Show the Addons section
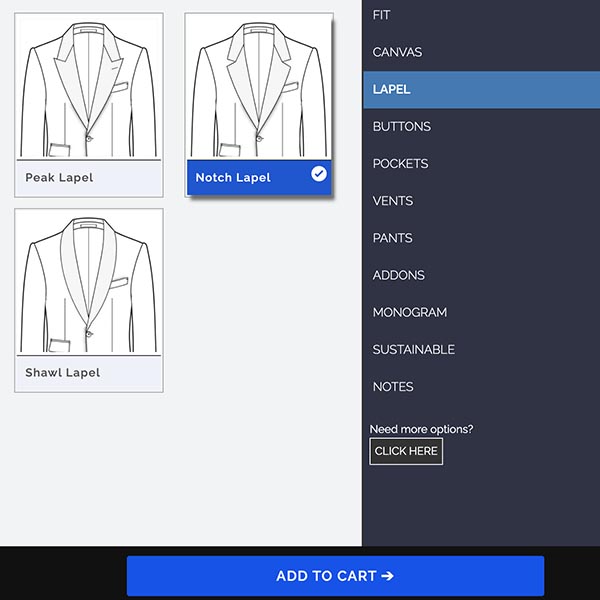This screenshot has width=600, height=600. 398,275
